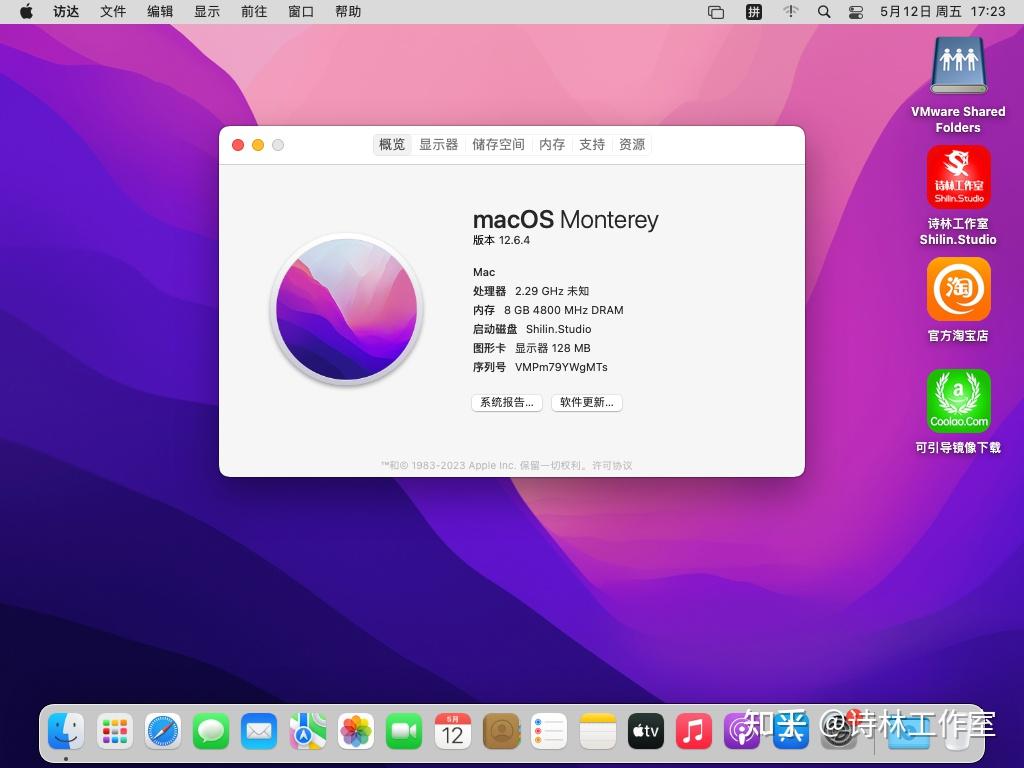The height and width of the screenshot is (768, 1024).
Task: Click the date and time 5月12日 周五 17:23
Action: [x=942, y=12]
